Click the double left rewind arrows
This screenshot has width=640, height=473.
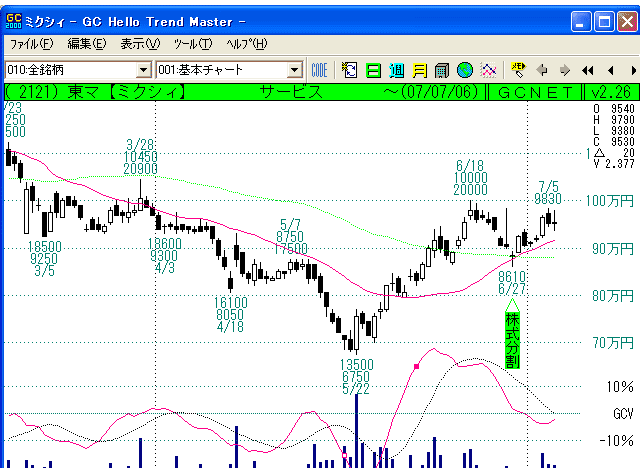click(x=588, y=71)
